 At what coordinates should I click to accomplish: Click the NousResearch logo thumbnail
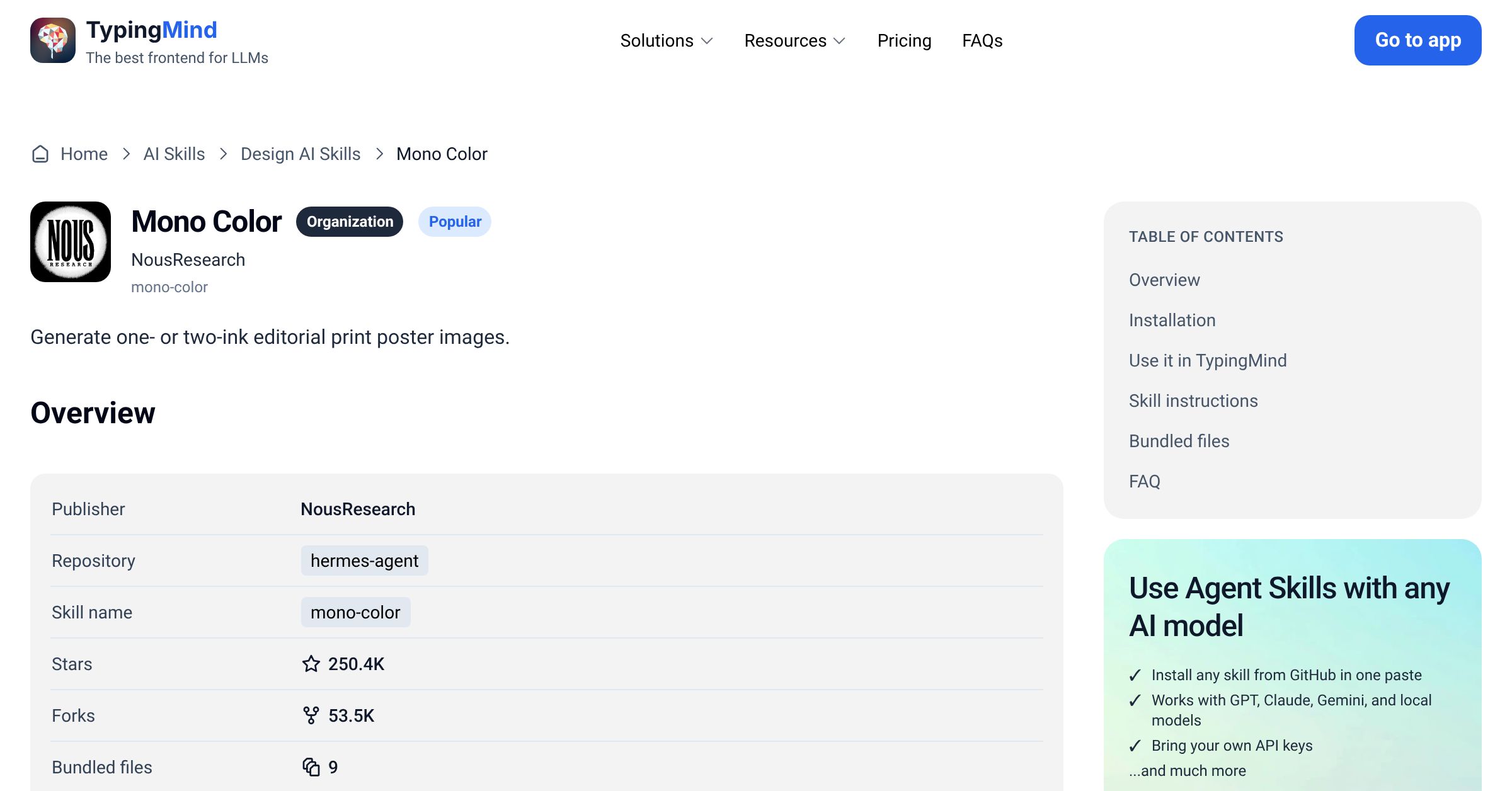(71, 242)
